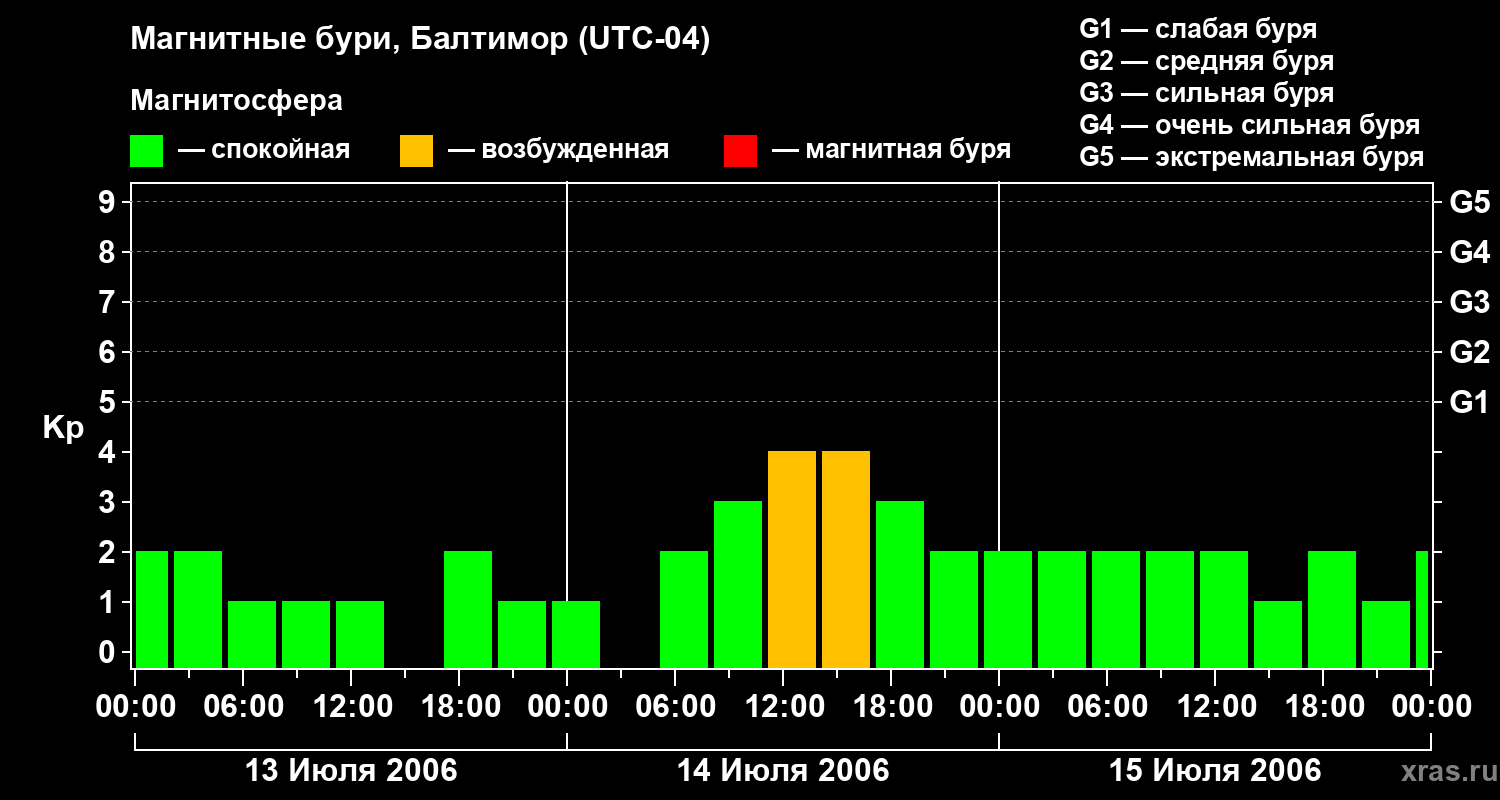Click the 'G4' label on the right axis
Screen dimensions: 1500x800
[1469, 253]
